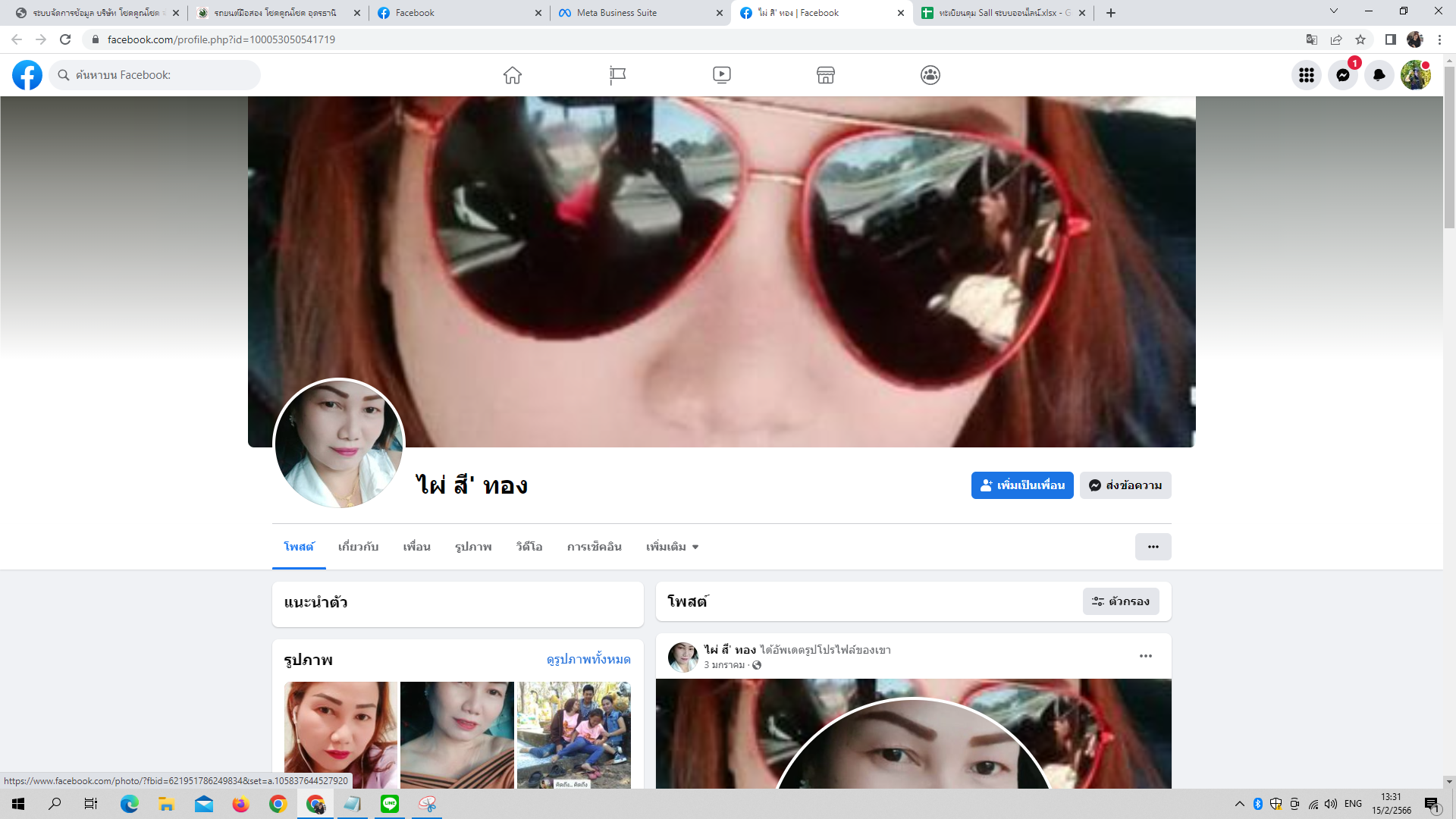Switch to the เกี่ยวกับ tab
The width and height of the screenshot is (1456, 819).
click(x=358, y=547)
